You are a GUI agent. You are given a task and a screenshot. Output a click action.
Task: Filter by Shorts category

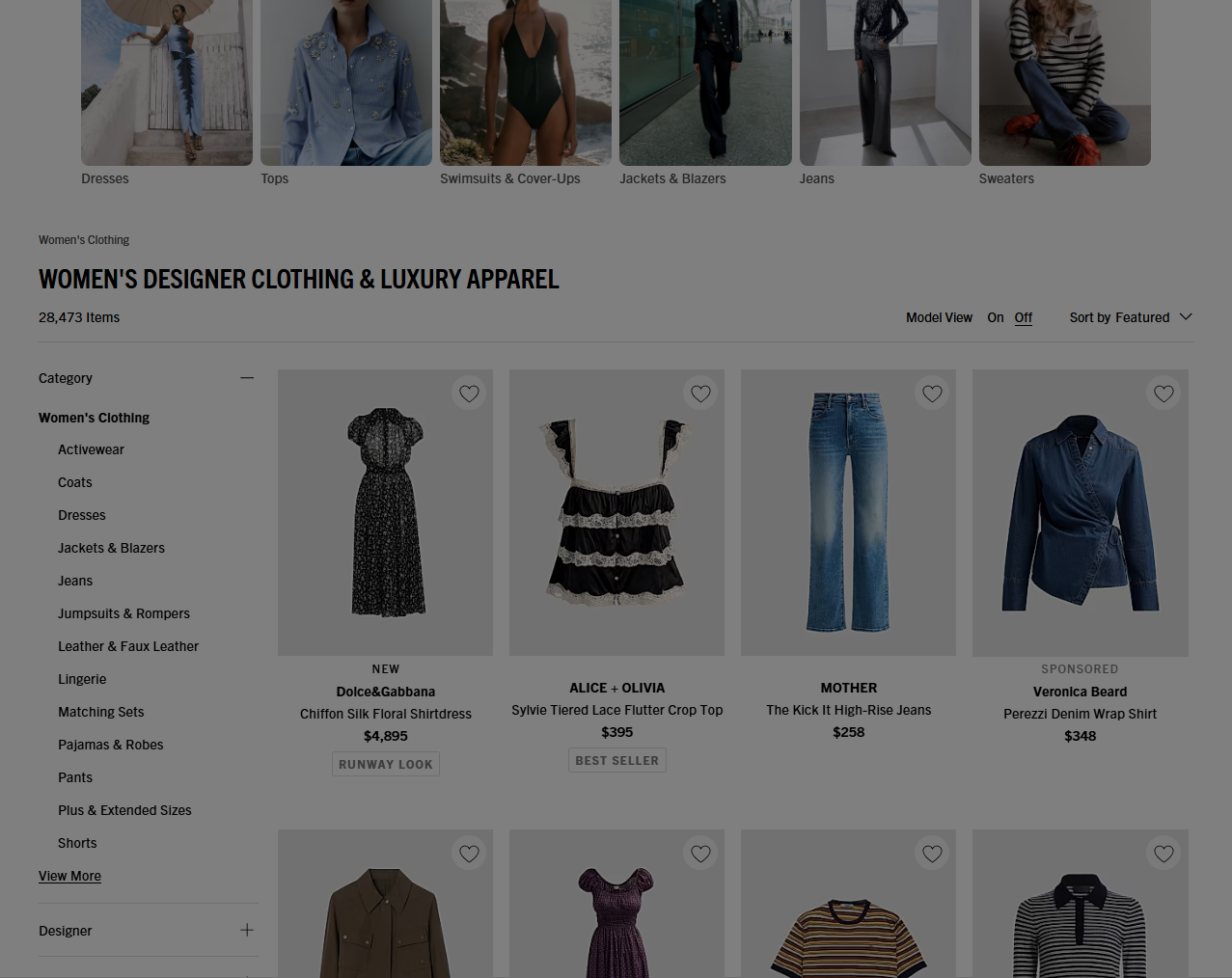[x=77, y=843]
